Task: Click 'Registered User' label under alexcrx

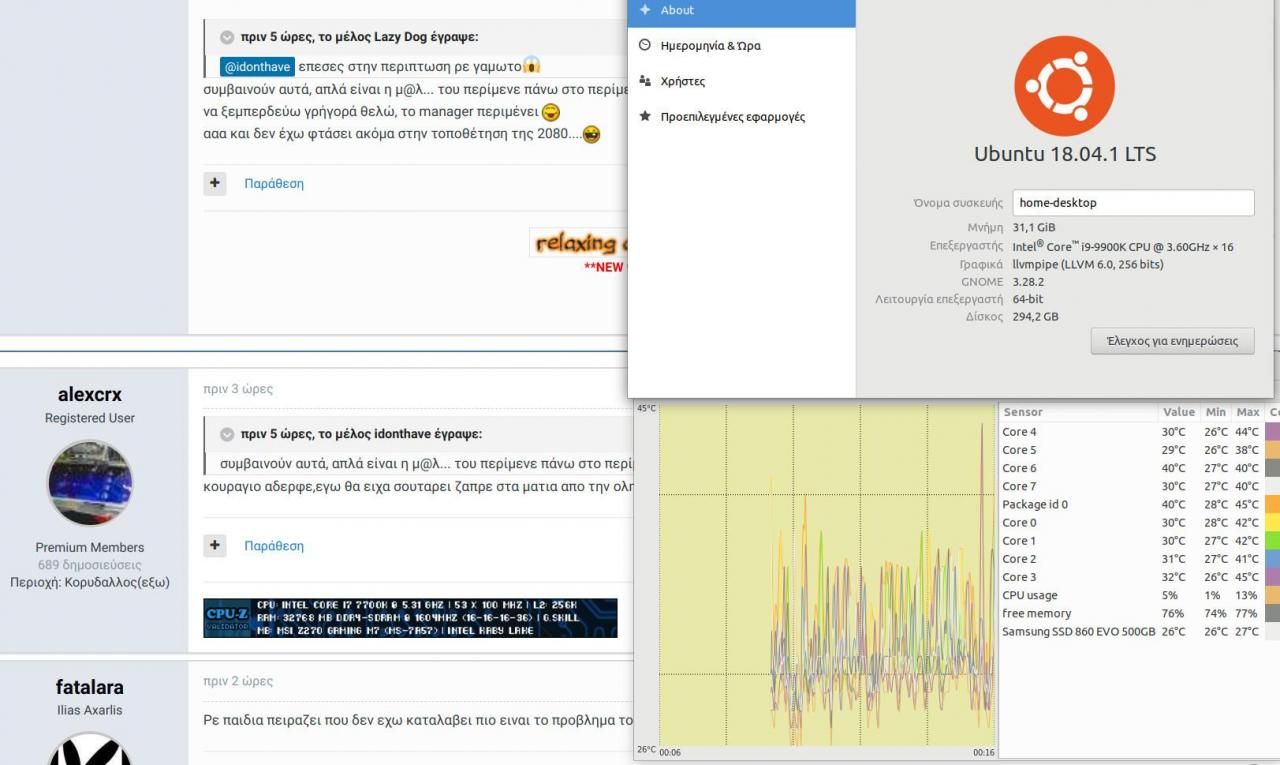Action: click(x=90, y=419)
